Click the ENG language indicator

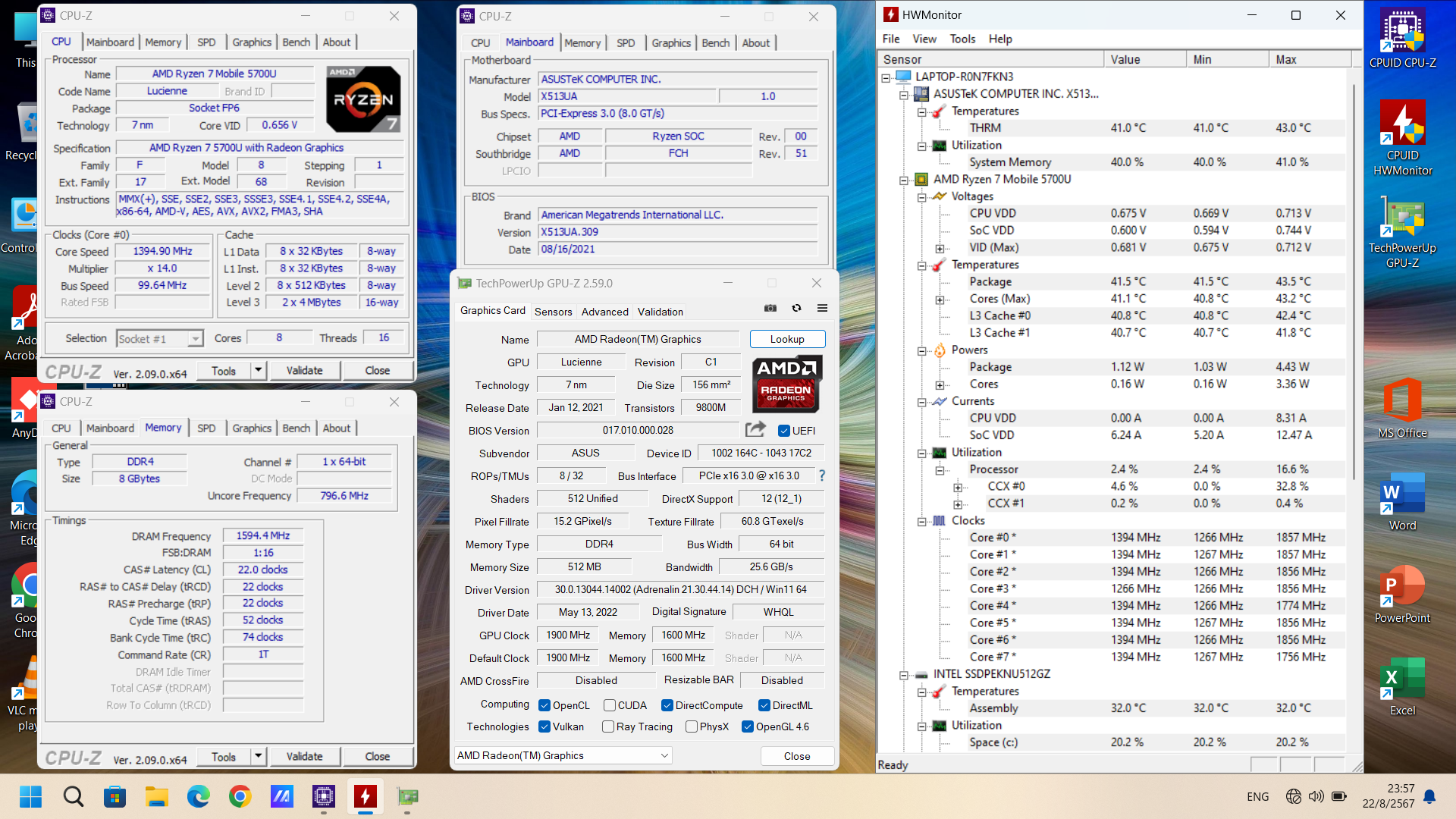(1257, 796)
